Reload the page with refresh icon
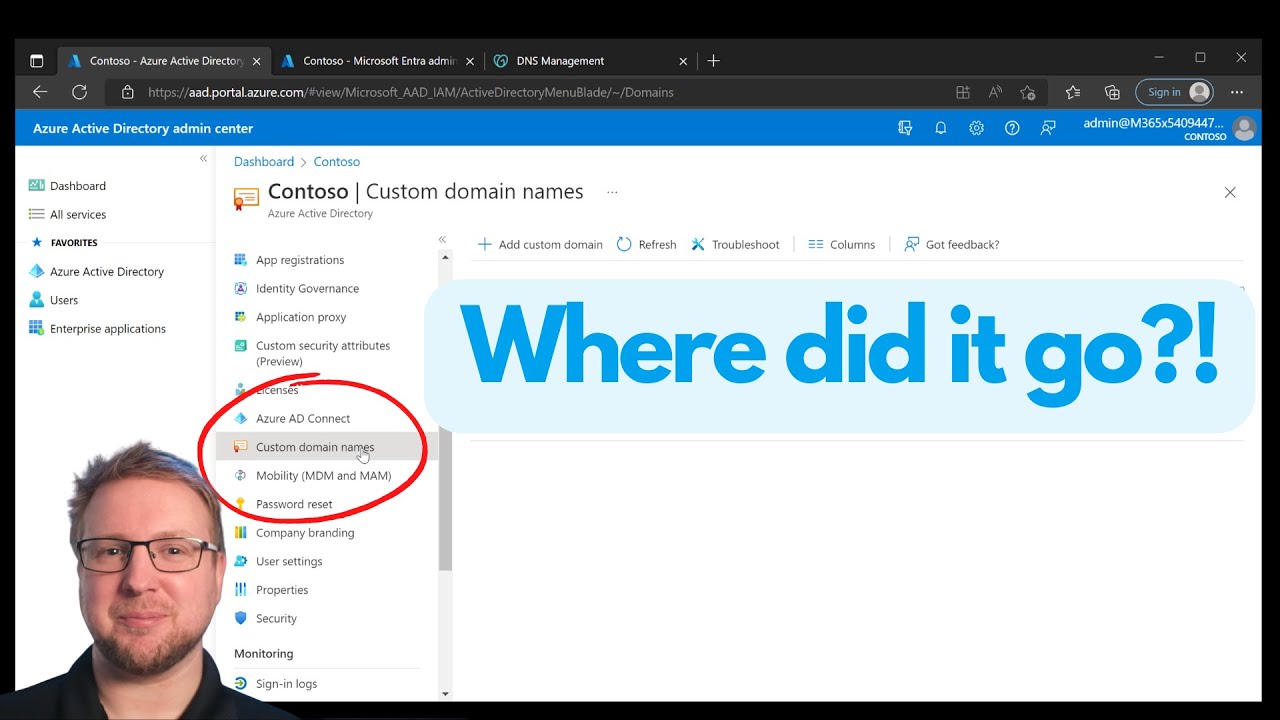 click(x=79, y=92)
